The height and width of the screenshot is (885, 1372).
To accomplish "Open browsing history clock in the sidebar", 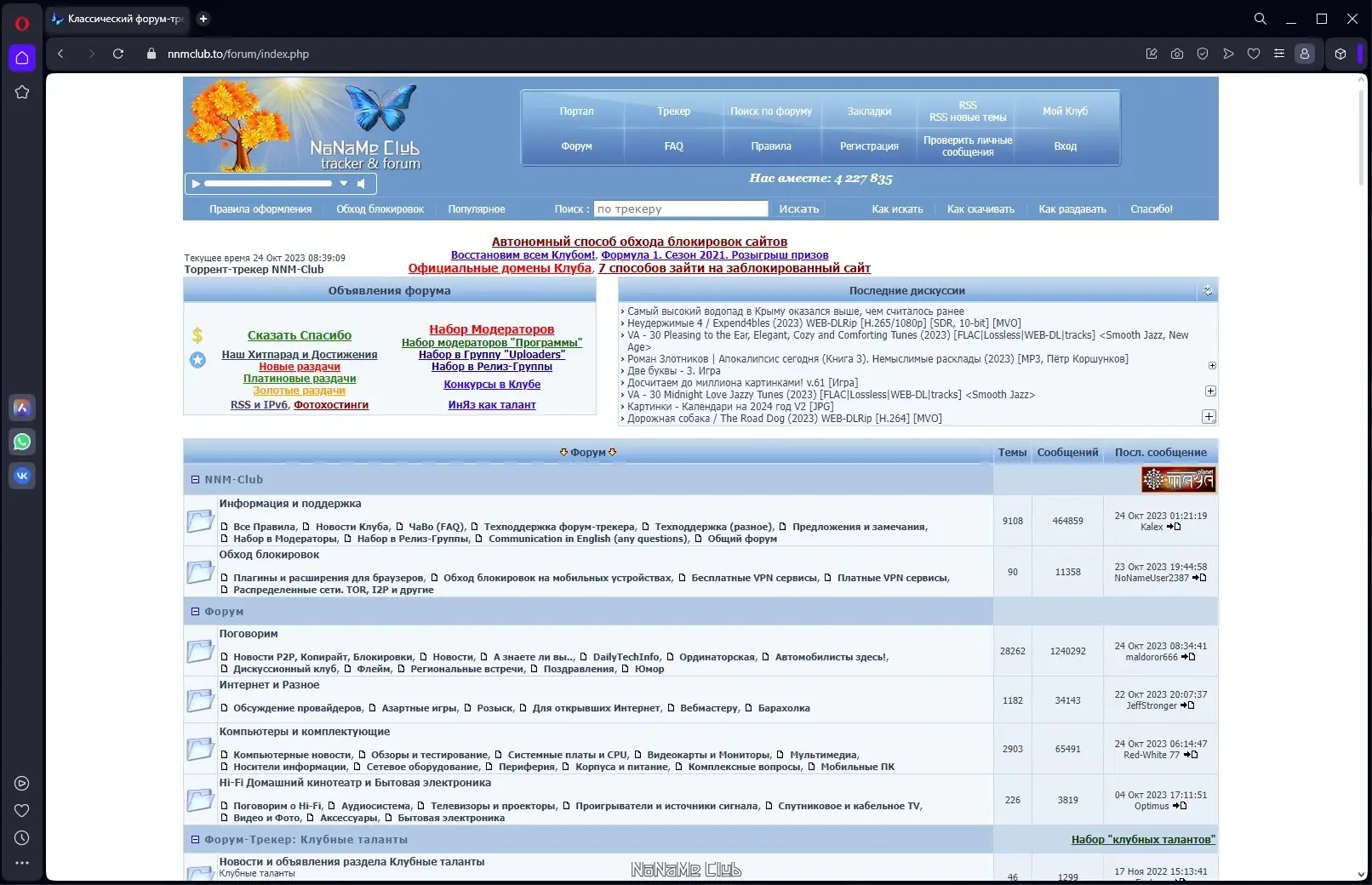I will click(22, 838).
